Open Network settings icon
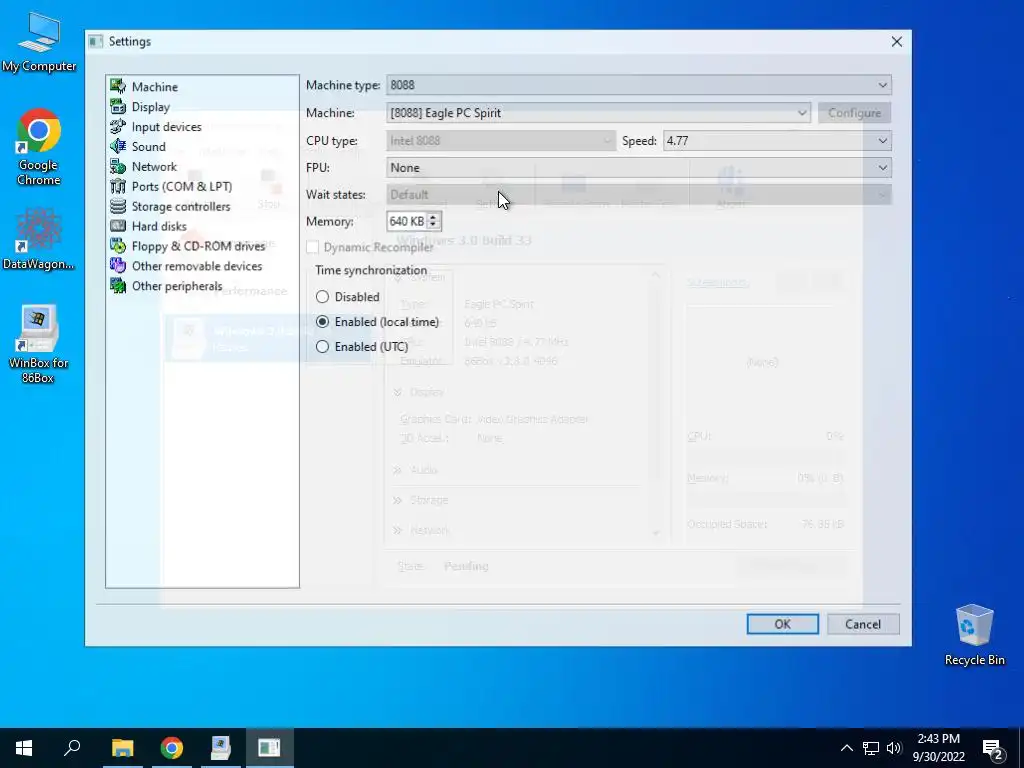1024x768 pixels. pos(118,166)
